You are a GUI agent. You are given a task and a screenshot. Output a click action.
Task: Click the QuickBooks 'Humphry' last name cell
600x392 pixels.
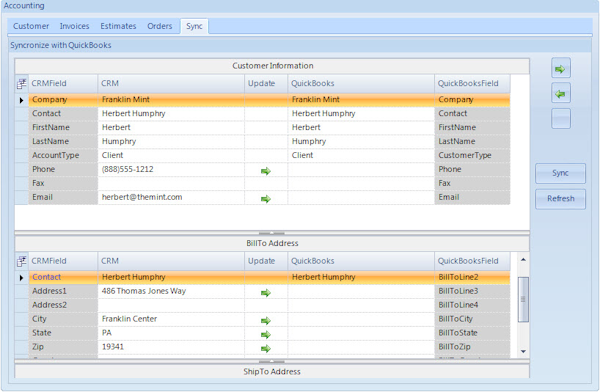(x=361, y=142)
